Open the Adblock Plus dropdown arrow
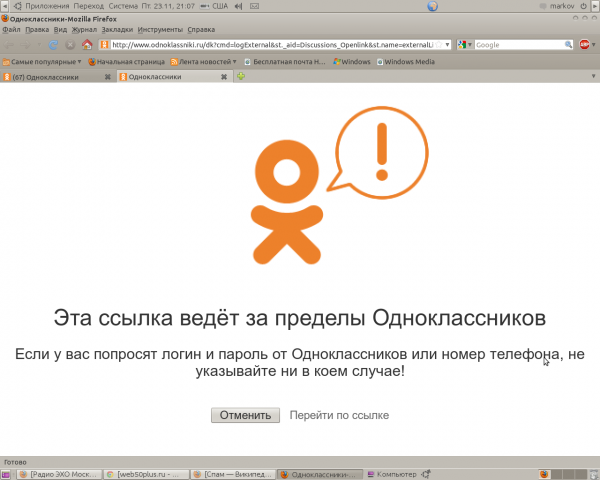The width and height of the screenshot is (600, 480). pos(593,45)
